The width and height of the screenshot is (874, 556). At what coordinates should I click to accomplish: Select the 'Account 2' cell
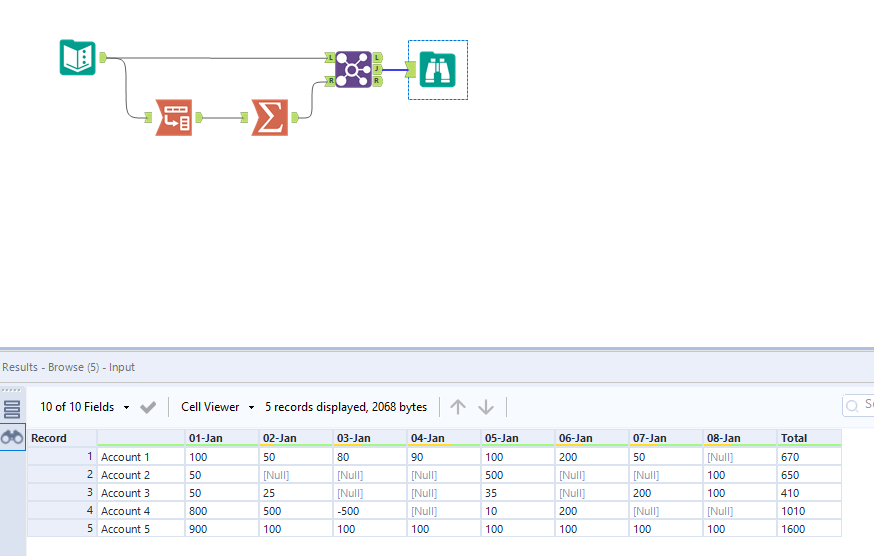pos(141,475)
